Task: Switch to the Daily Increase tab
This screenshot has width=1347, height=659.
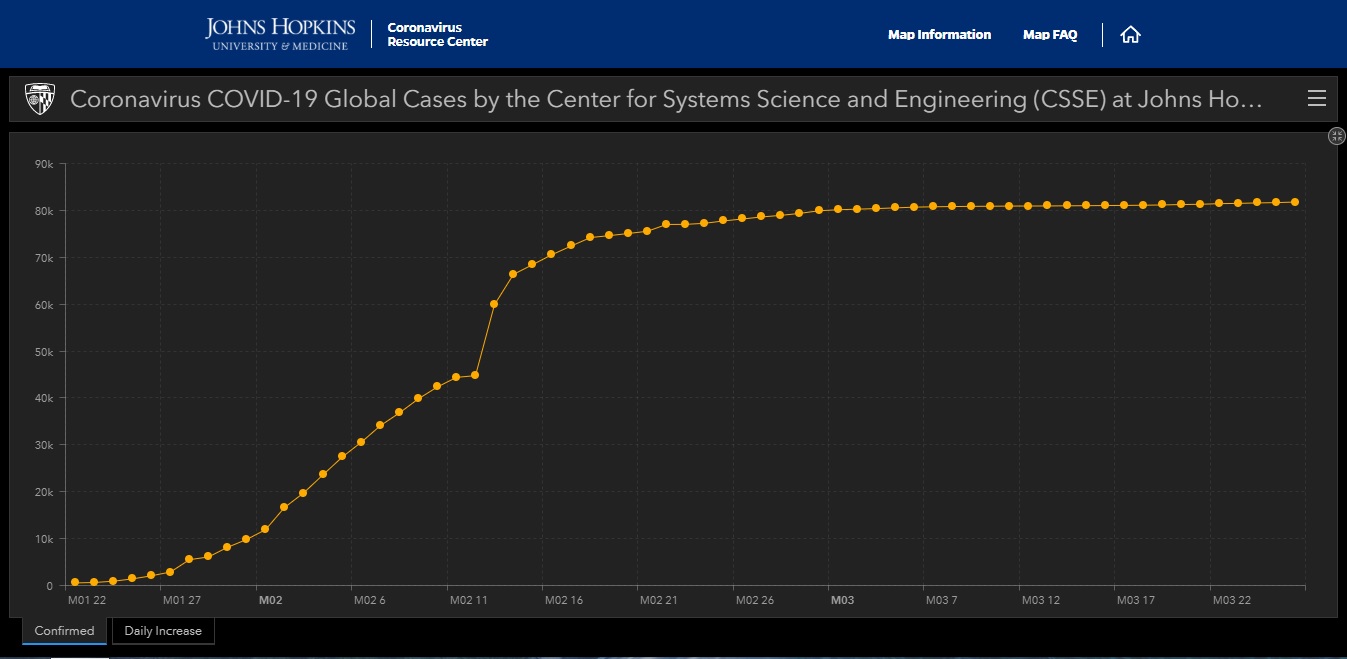Action: click(x=163, y=631)
